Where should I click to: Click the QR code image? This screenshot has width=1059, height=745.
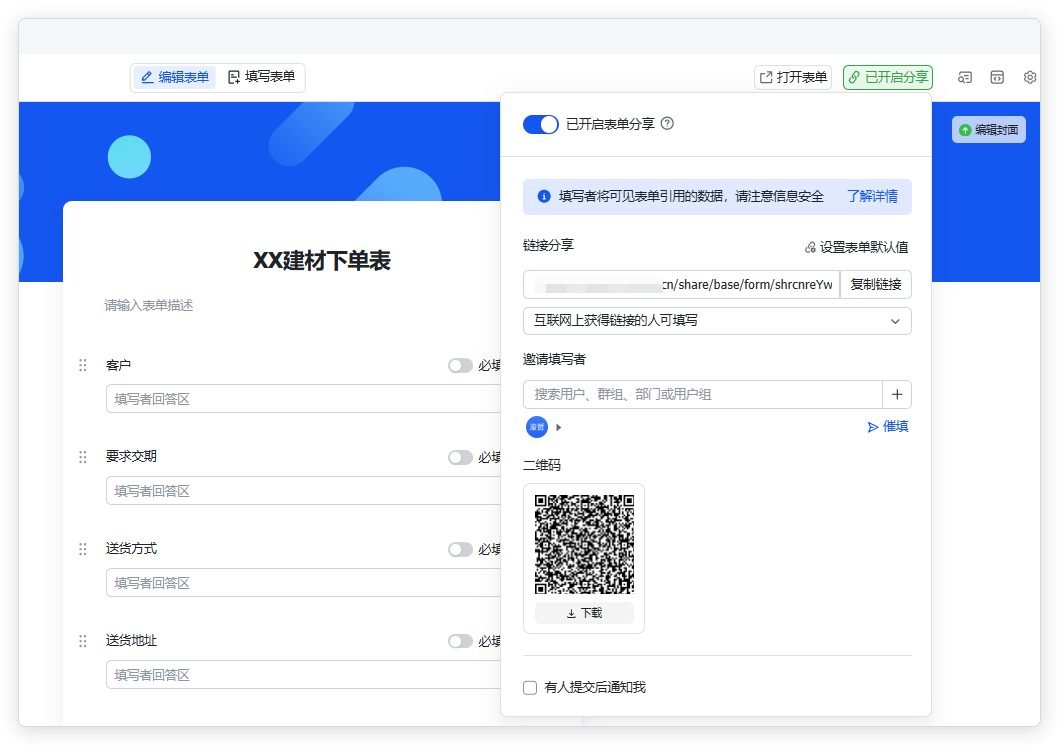tap(584, 544)
